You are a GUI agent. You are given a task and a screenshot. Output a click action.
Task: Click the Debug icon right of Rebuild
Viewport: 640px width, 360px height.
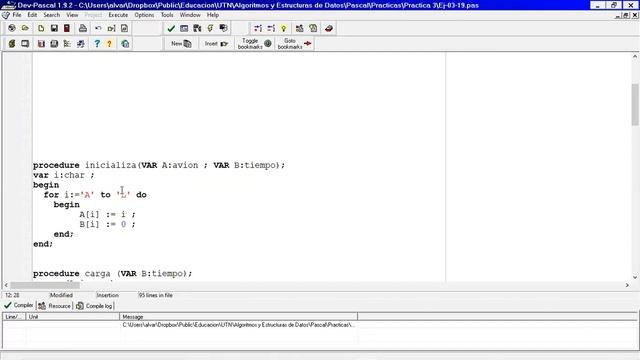point(223,29)
